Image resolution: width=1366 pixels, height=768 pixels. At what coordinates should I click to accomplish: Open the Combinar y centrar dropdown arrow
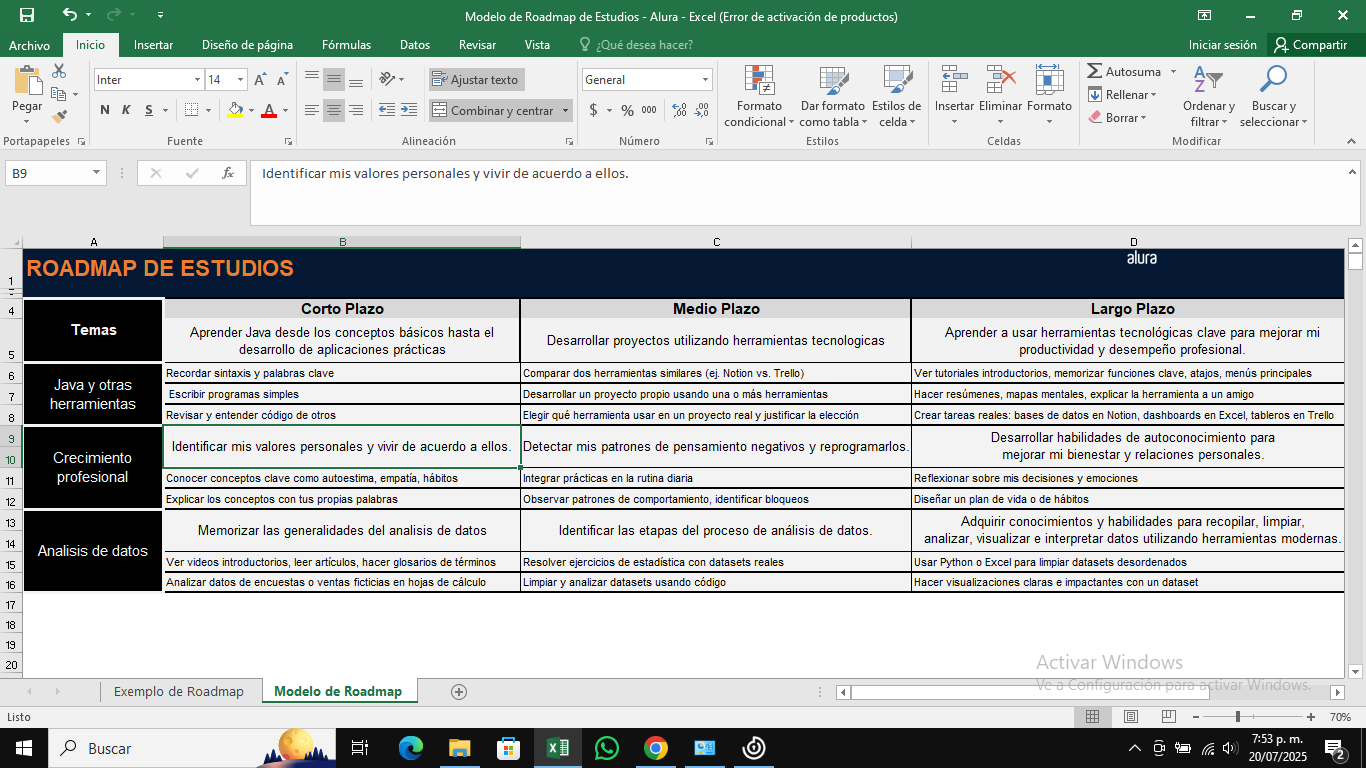[565, 111]
